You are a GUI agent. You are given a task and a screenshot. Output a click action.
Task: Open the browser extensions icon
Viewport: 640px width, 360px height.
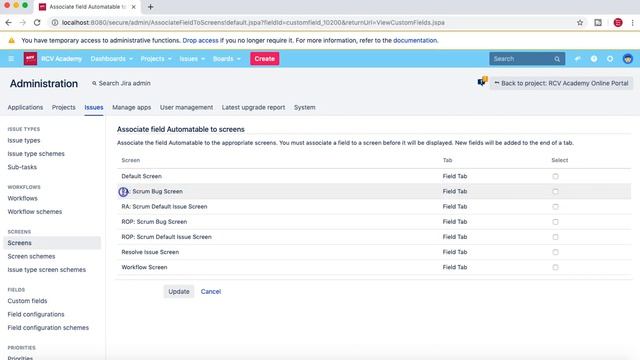pyautogui.click(x=598, y=23)
